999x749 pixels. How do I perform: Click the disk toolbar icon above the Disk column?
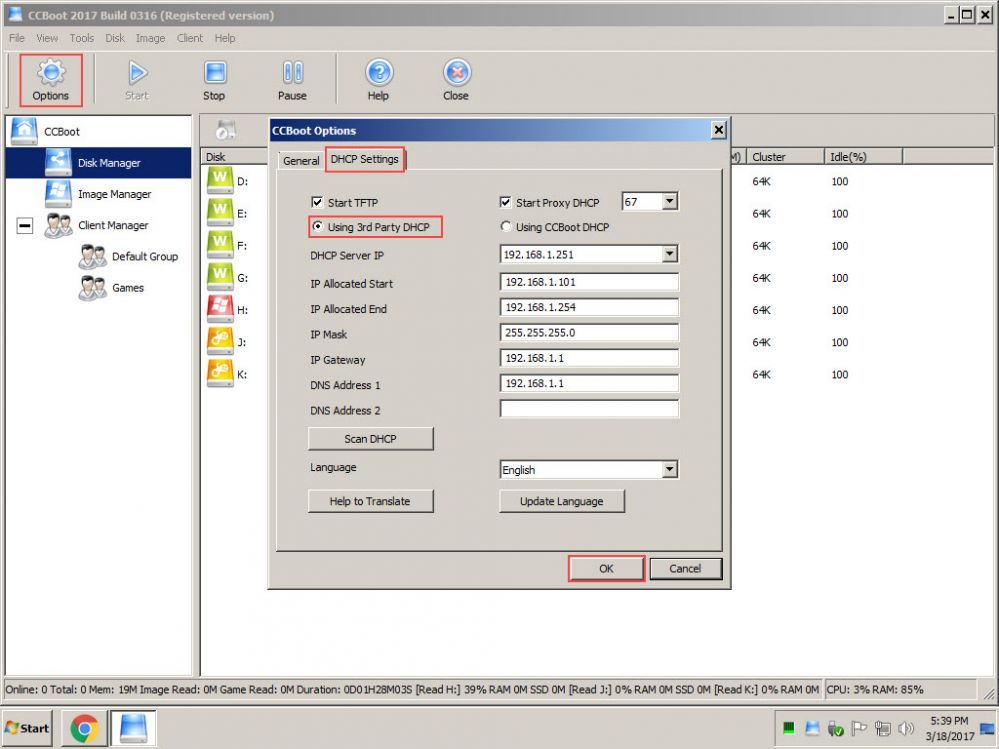(x=226, y=130)
